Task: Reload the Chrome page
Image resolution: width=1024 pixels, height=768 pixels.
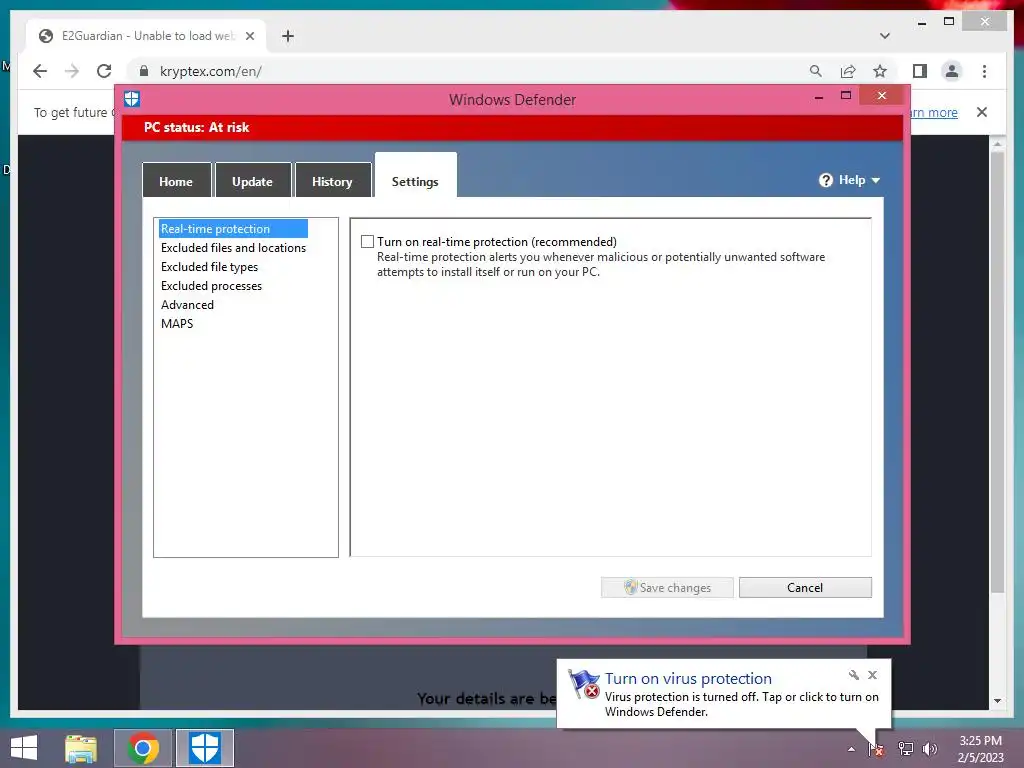Action: 104,71
